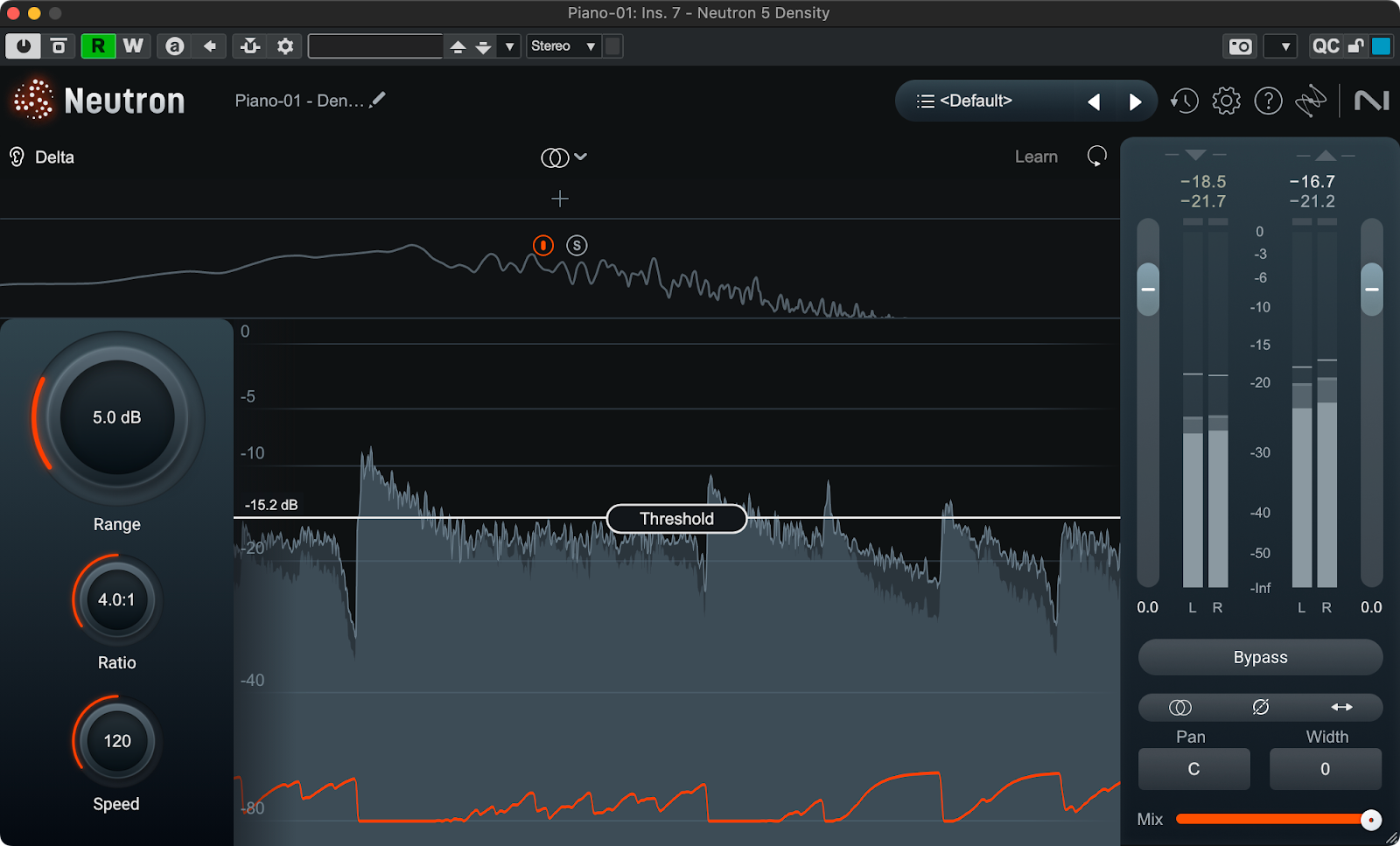Open the Default preset browser list
Image resolution: width=1400 pixels, height=846 pixels.
click(964, 101)
